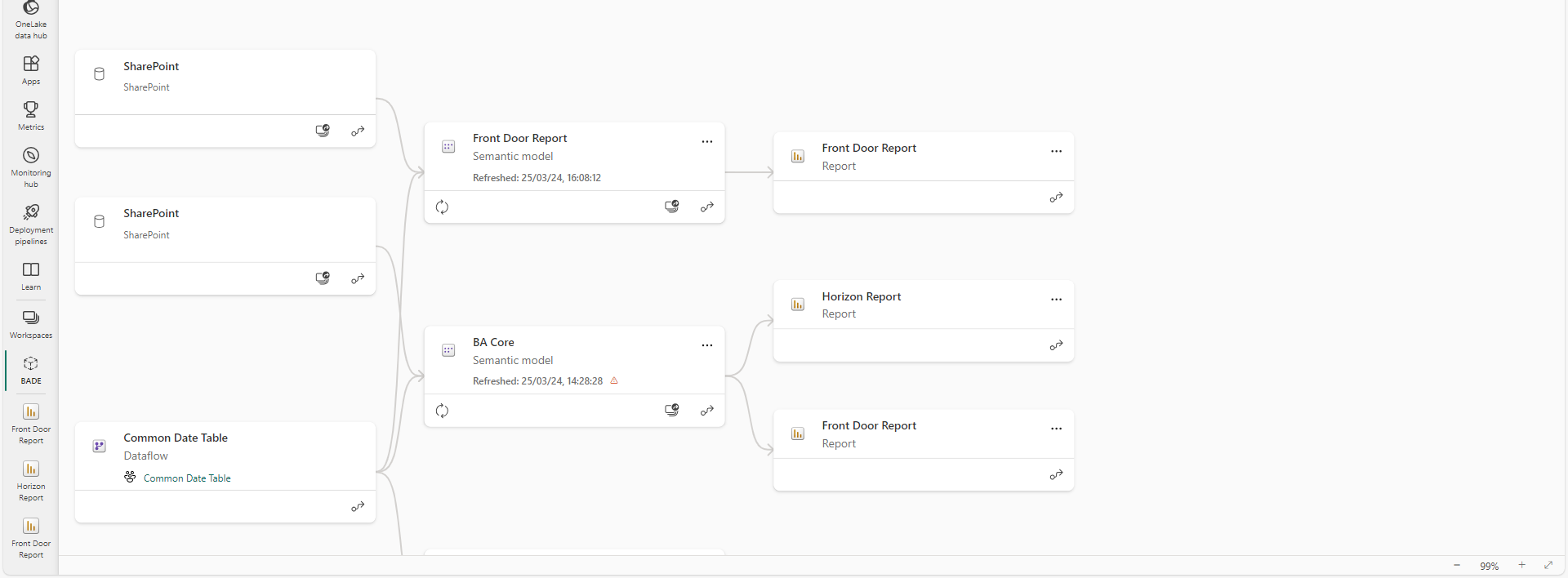Open more options for Front Door Report model
The image size is (1568, 578).
click(x=707, y=141)
